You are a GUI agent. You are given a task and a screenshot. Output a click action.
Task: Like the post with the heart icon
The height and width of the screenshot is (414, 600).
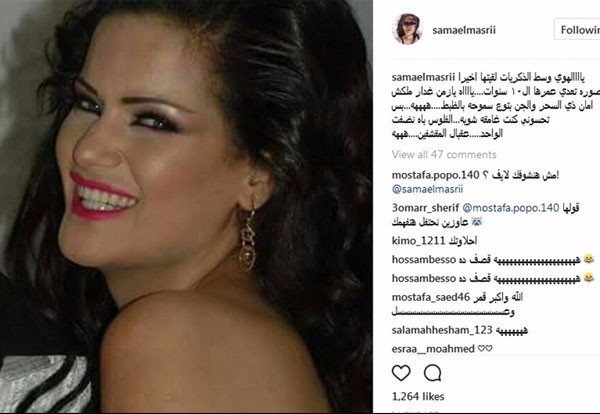coord(401,373)
